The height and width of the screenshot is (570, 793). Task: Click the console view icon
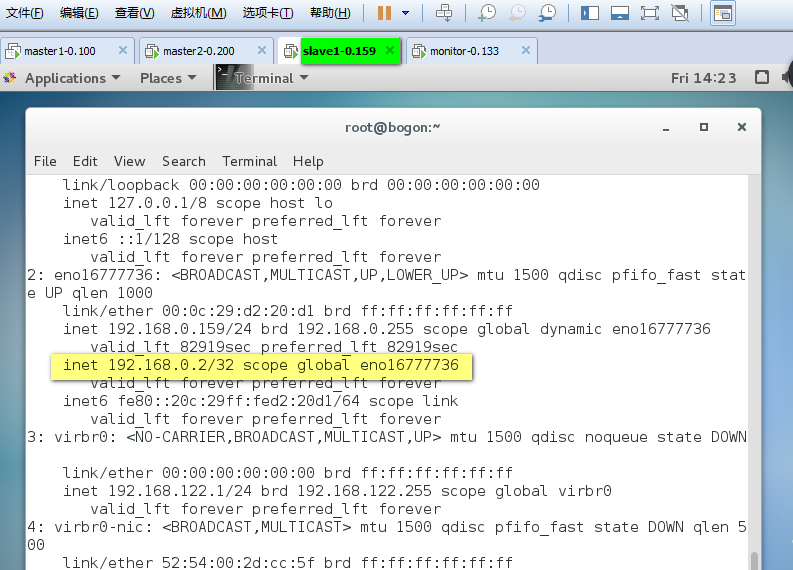click(723, 13)
